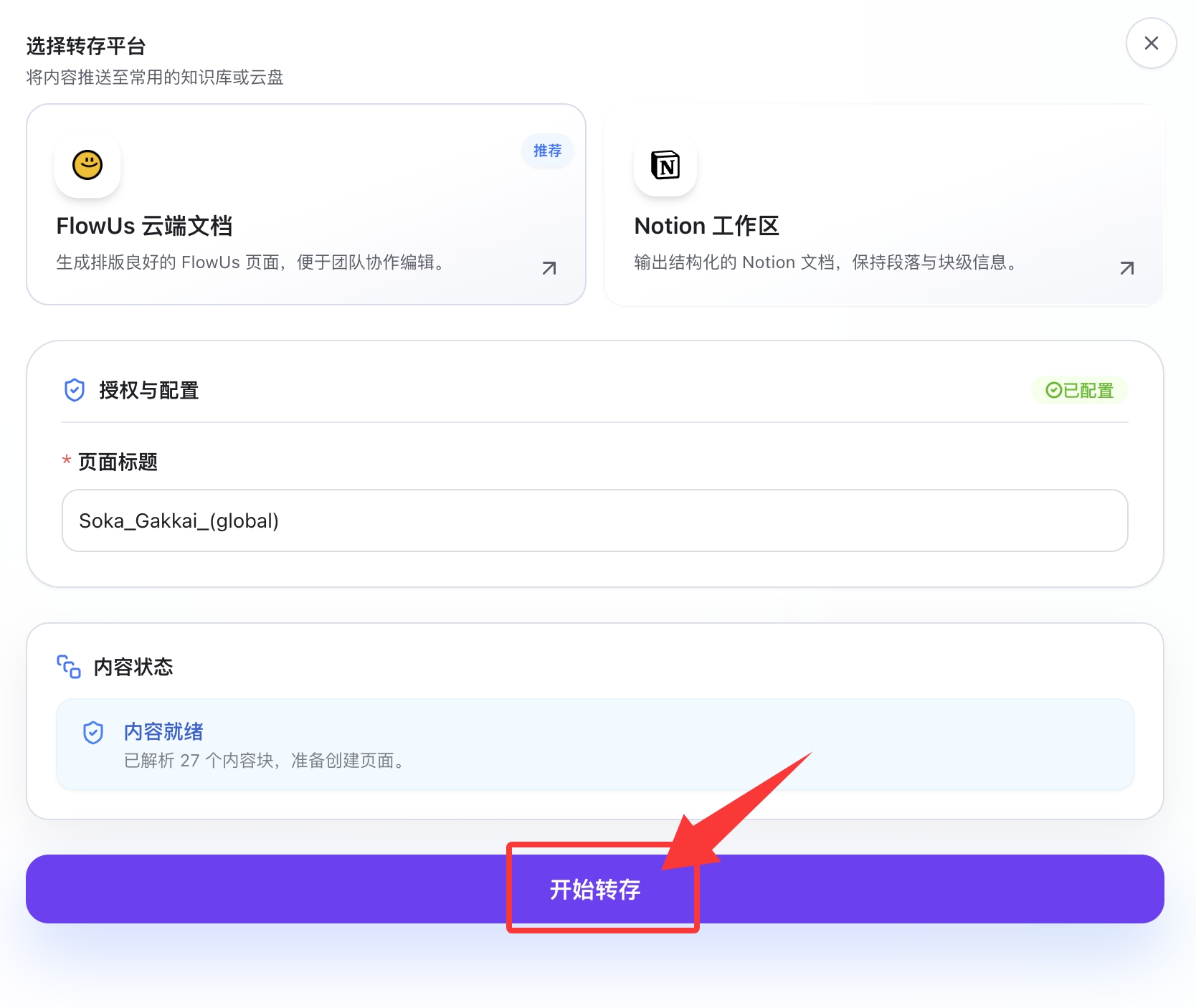Click inside the Soka_Gakkai_(global) title field
Image resolution: width=1196 pixels, height=1008 pixels.
tap(594, 521)
